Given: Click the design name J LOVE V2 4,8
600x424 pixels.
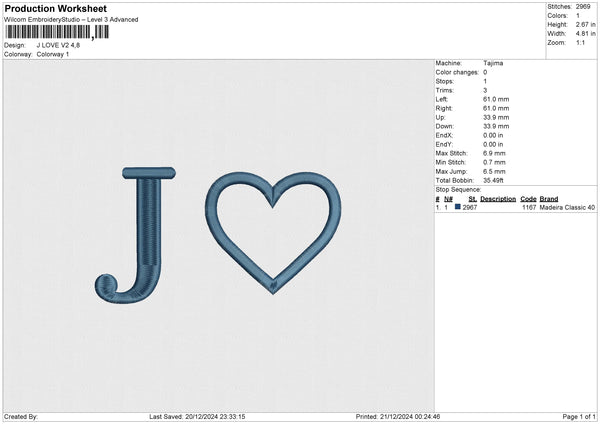Looking at the screenshot, I should pos(59,45).
